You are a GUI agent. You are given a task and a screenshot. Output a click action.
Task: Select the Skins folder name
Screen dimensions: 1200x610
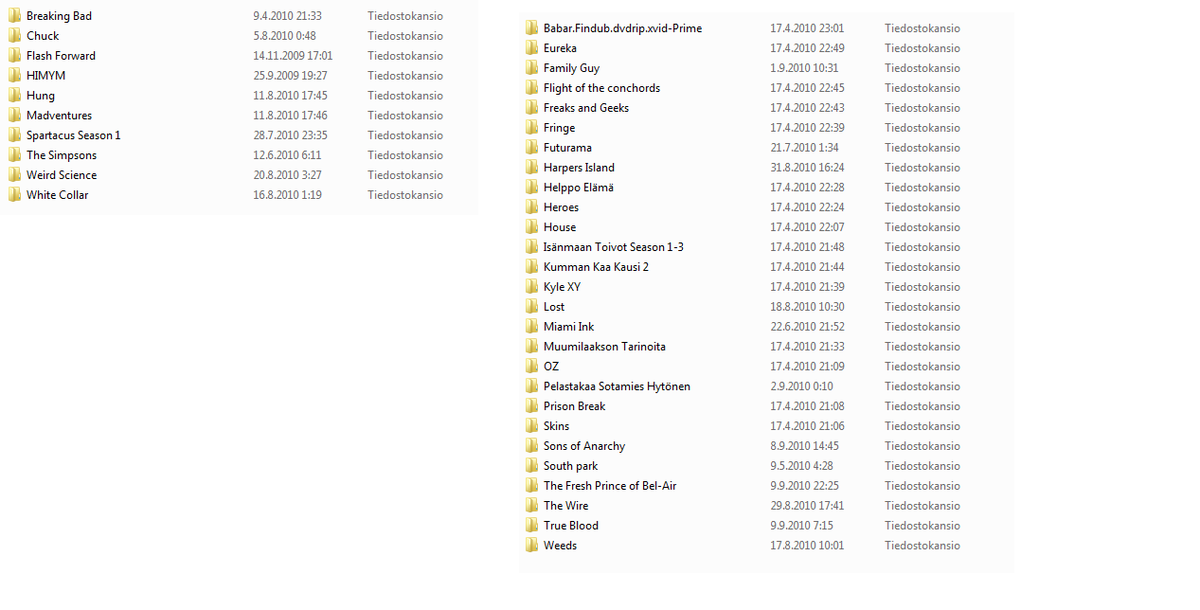556,426
